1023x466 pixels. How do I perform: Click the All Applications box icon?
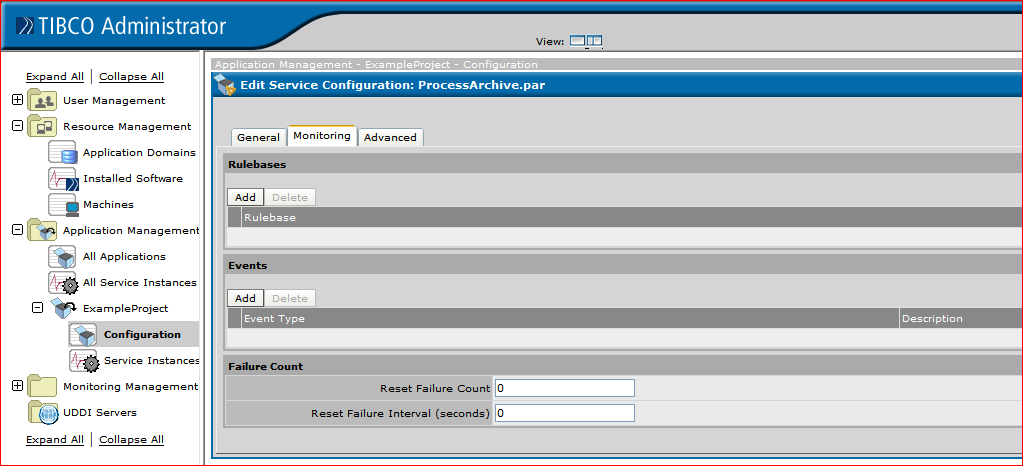tap(63, 256)
